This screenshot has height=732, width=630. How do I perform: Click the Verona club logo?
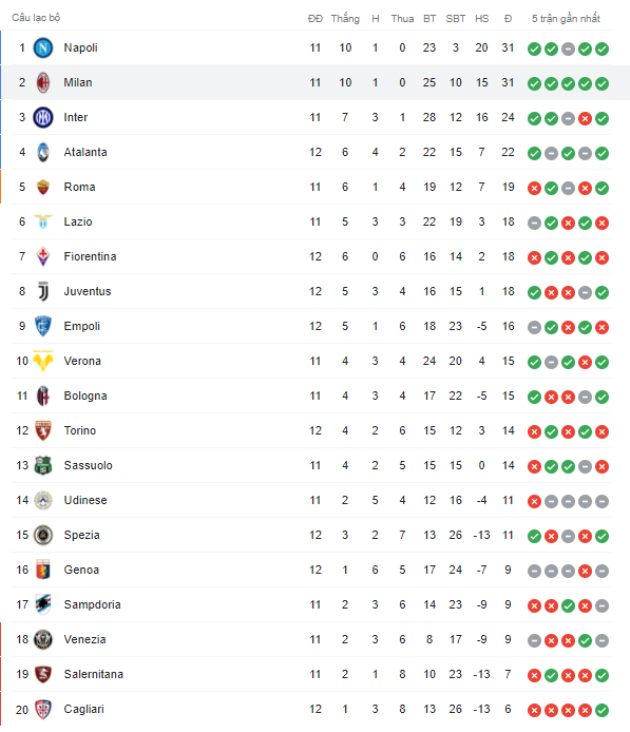point(43,361)
